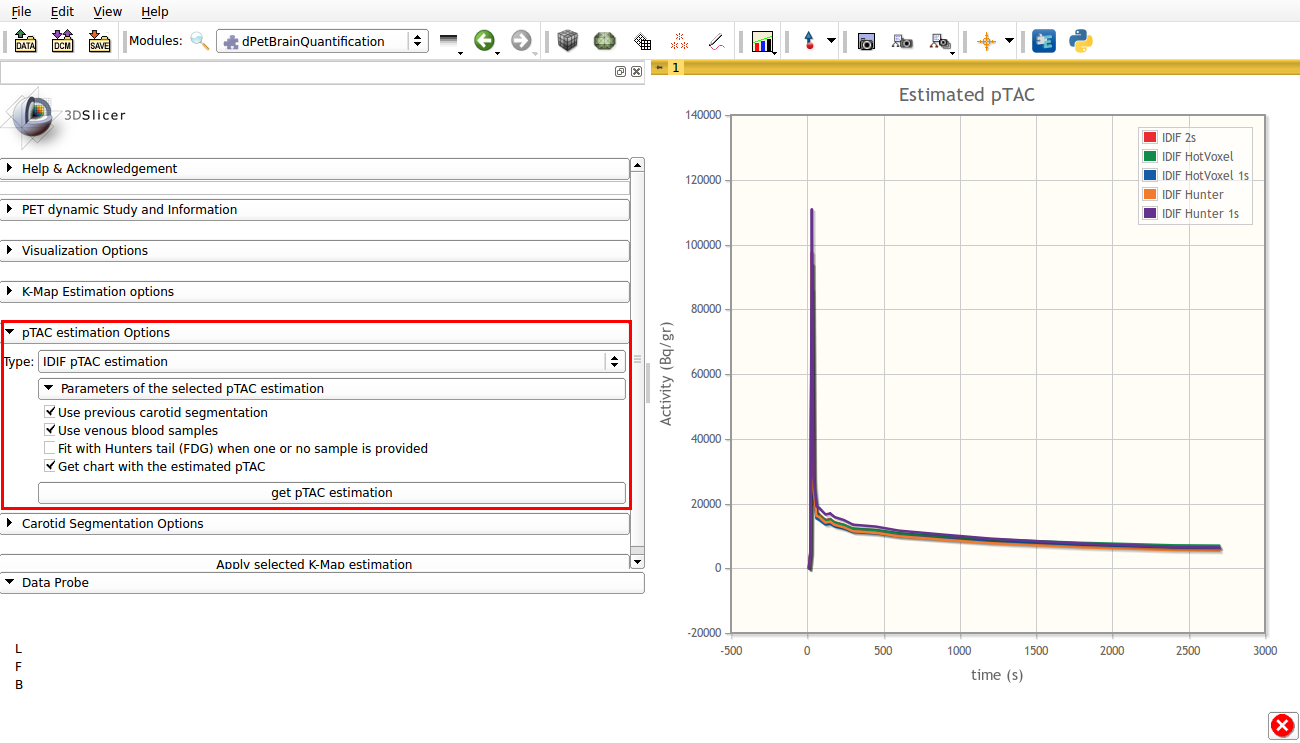Open the View menu
This screenshot has height=743, width=1300.
[107, 12]
